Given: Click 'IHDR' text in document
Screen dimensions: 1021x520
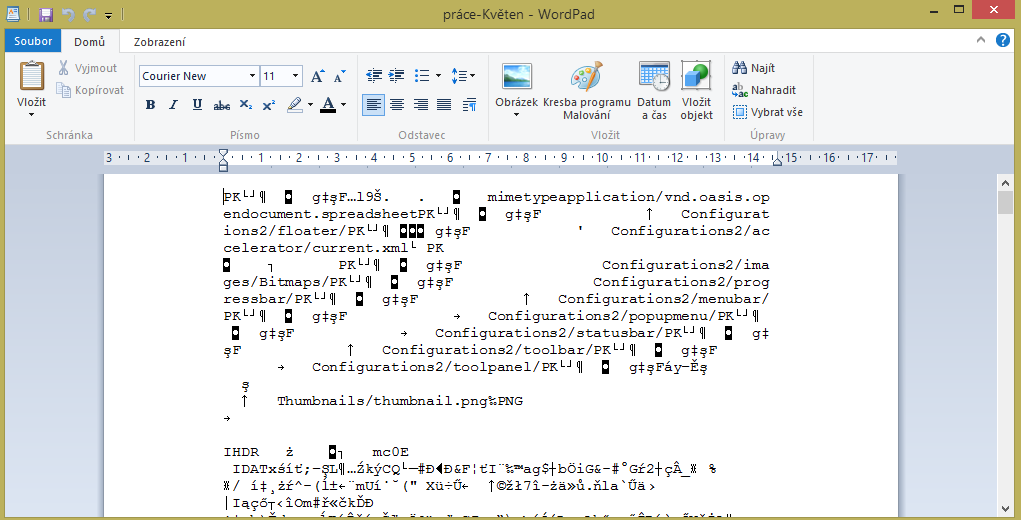Looking at the screenshot, I should tap(241, 452).
